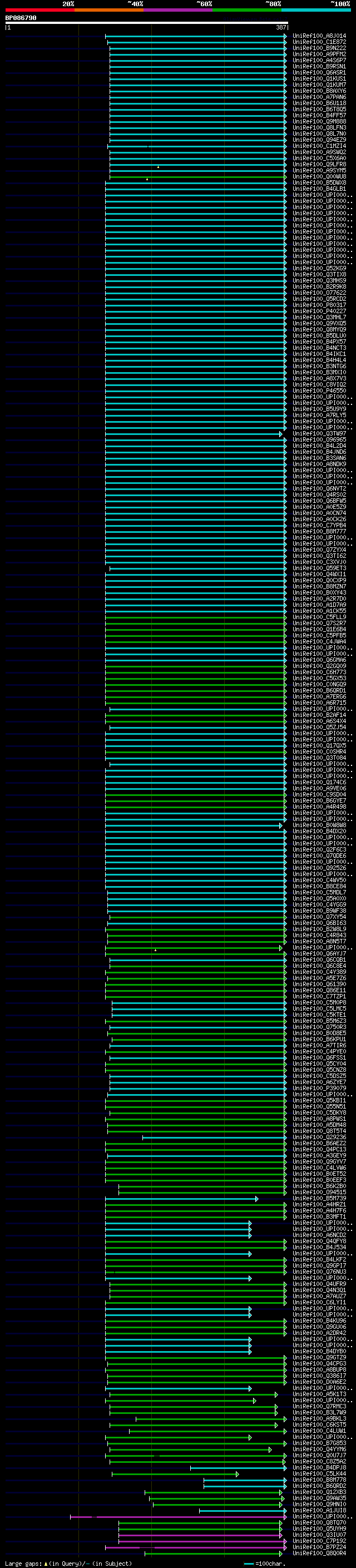
Task: Select UniRef100_Q12XB3 label
Action: coord(319,1492)
